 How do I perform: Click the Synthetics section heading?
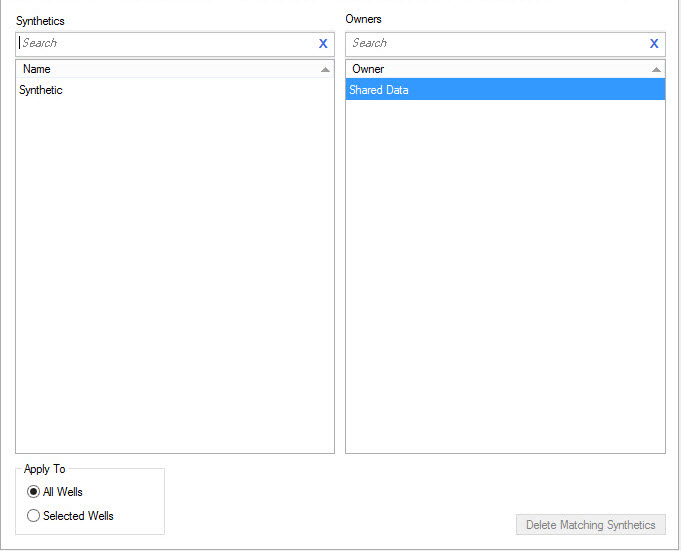(40, 21)
